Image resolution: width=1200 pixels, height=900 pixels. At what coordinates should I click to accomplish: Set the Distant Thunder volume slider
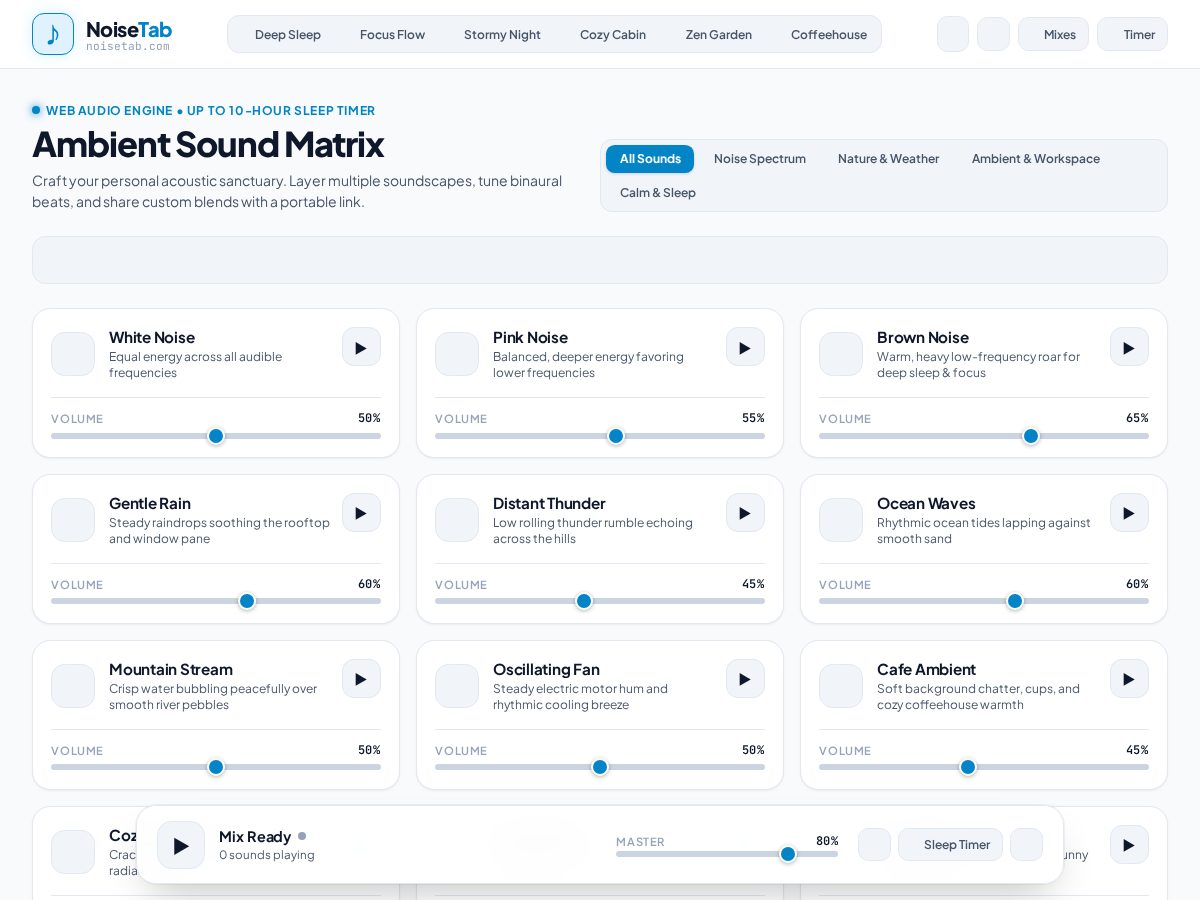(x=600, y=601)
